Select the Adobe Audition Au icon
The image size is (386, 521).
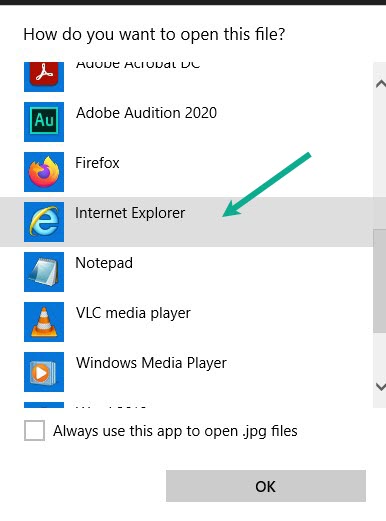[44, 122]
